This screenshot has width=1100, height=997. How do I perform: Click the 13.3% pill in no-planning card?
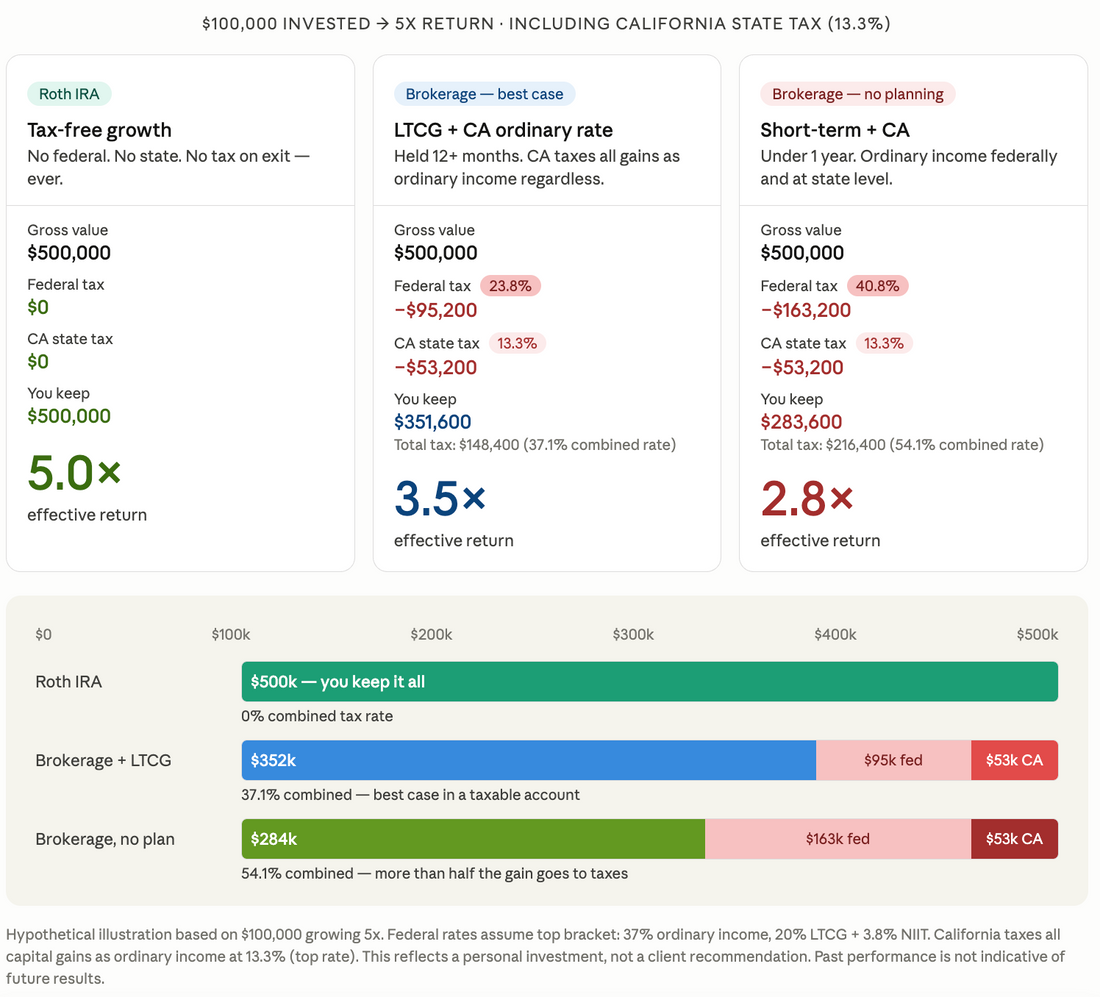883,343
